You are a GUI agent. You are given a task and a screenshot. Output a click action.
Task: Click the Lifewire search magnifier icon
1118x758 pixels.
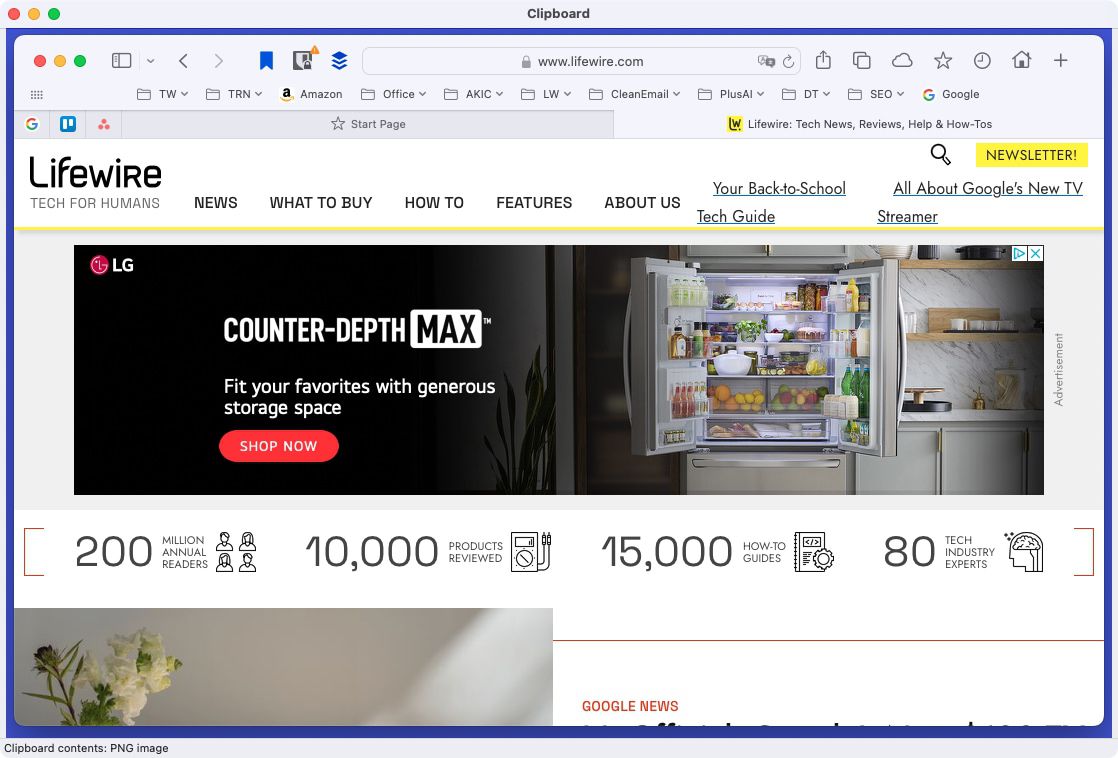click(940, 154)
